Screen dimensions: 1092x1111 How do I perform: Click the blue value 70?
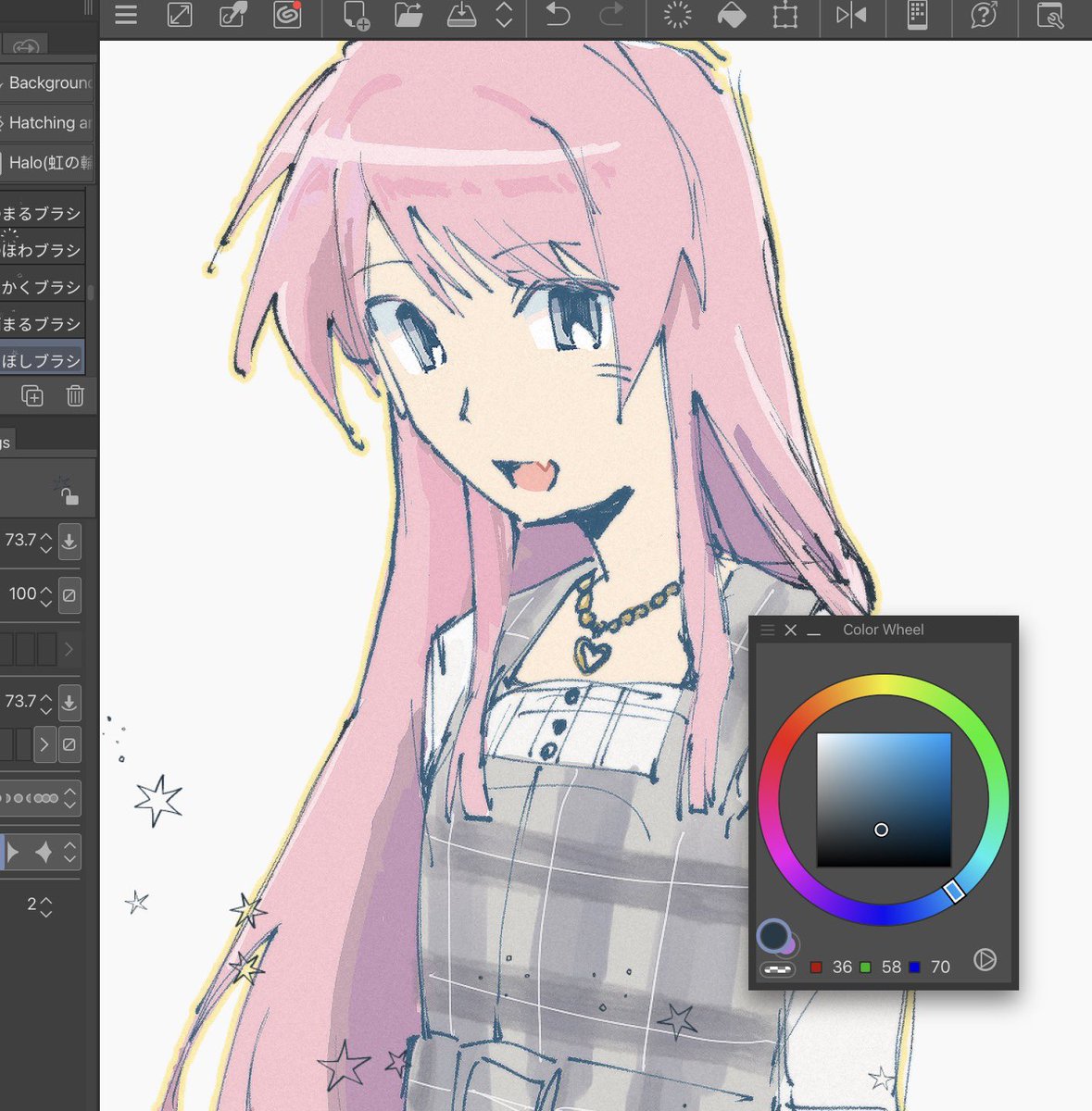940,967
